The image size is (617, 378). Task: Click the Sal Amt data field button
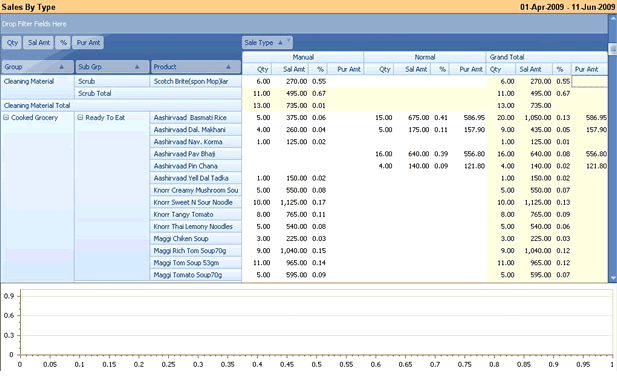(39, 42)
